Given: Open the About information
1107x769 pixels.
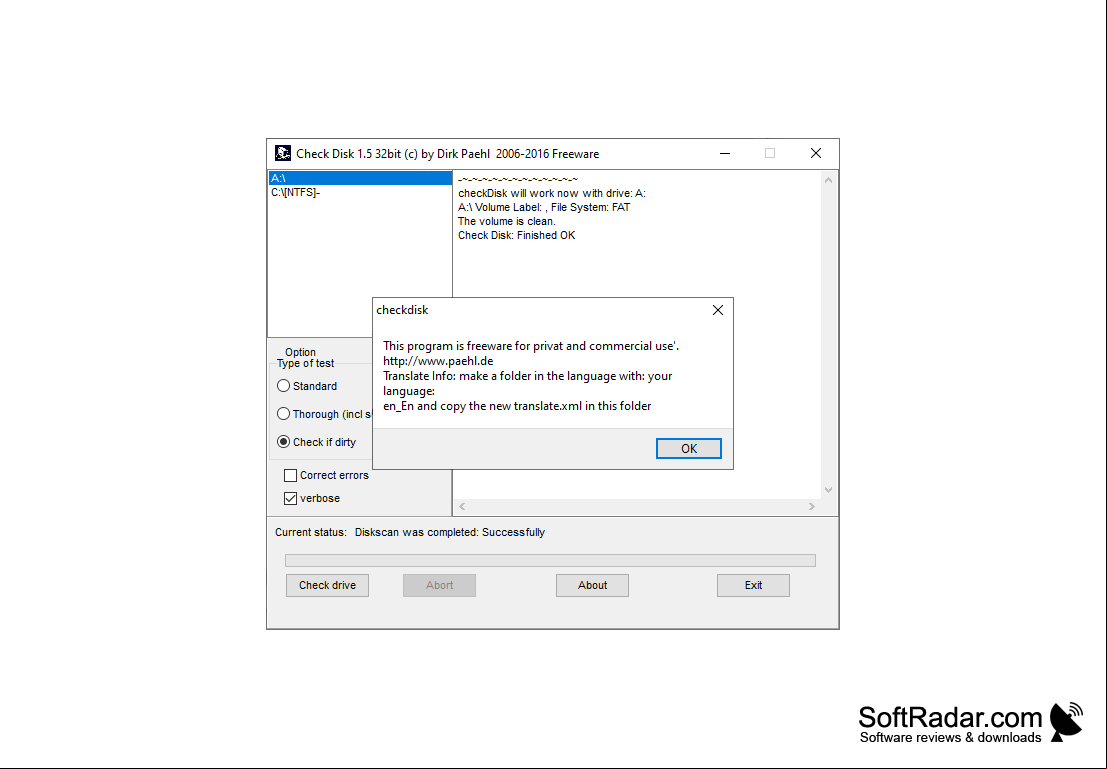Looking at the screenshot, I should pyautogui.click(x=592, y=585).
